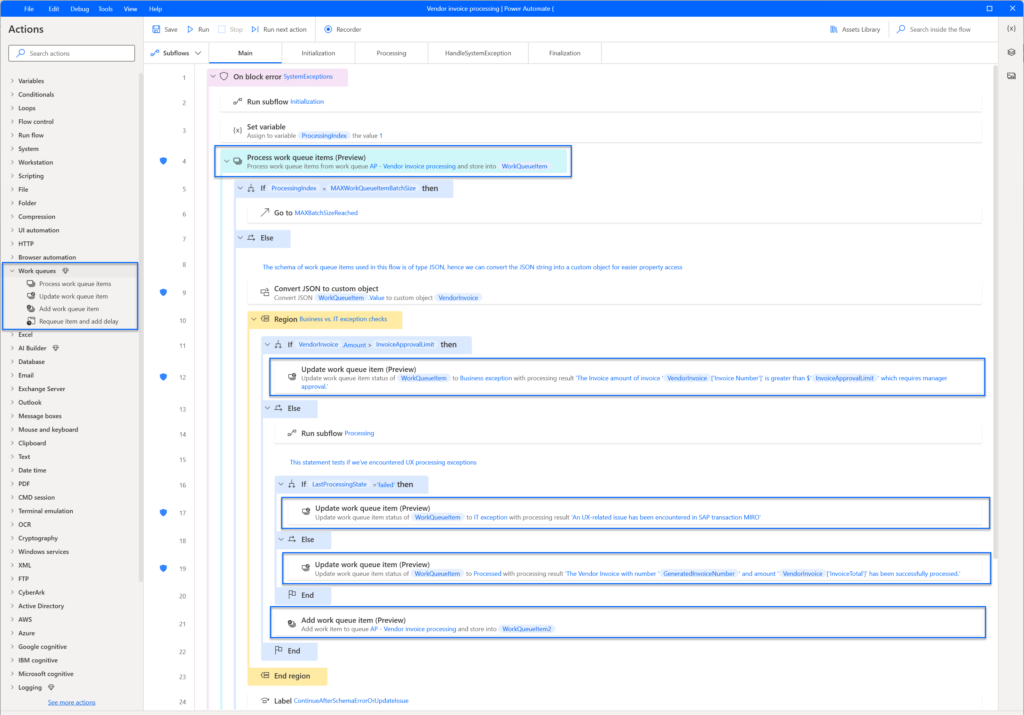
Task: Toggle the breakpoint on line 19
Action: click(163, 570)
